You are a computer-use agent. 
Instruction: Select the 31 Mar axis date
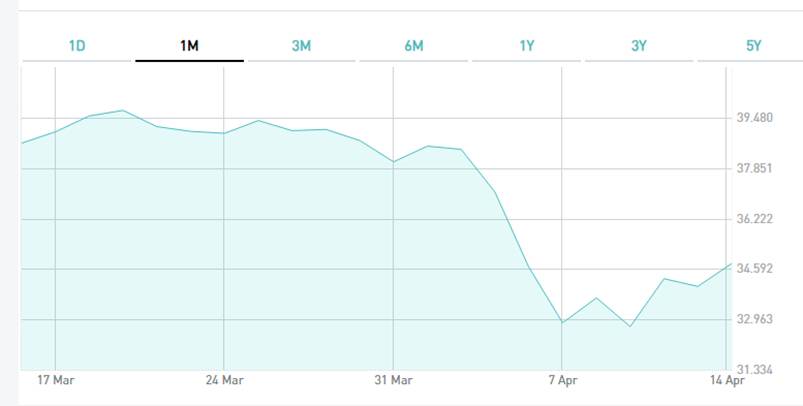click(x=393, y=381)
